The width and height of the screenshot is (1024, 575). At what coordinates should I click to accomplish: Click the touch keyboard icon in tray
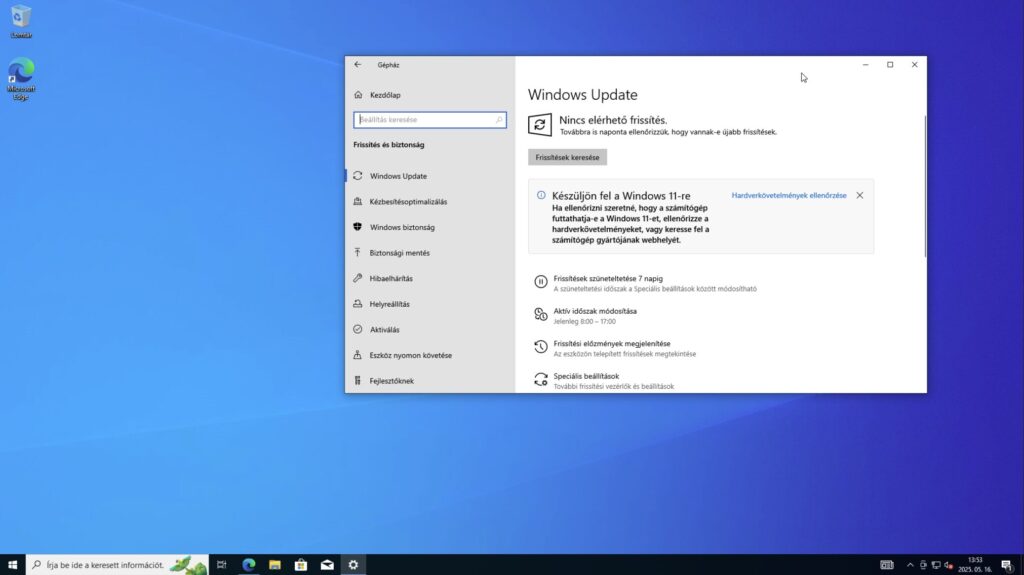point(886,565)
